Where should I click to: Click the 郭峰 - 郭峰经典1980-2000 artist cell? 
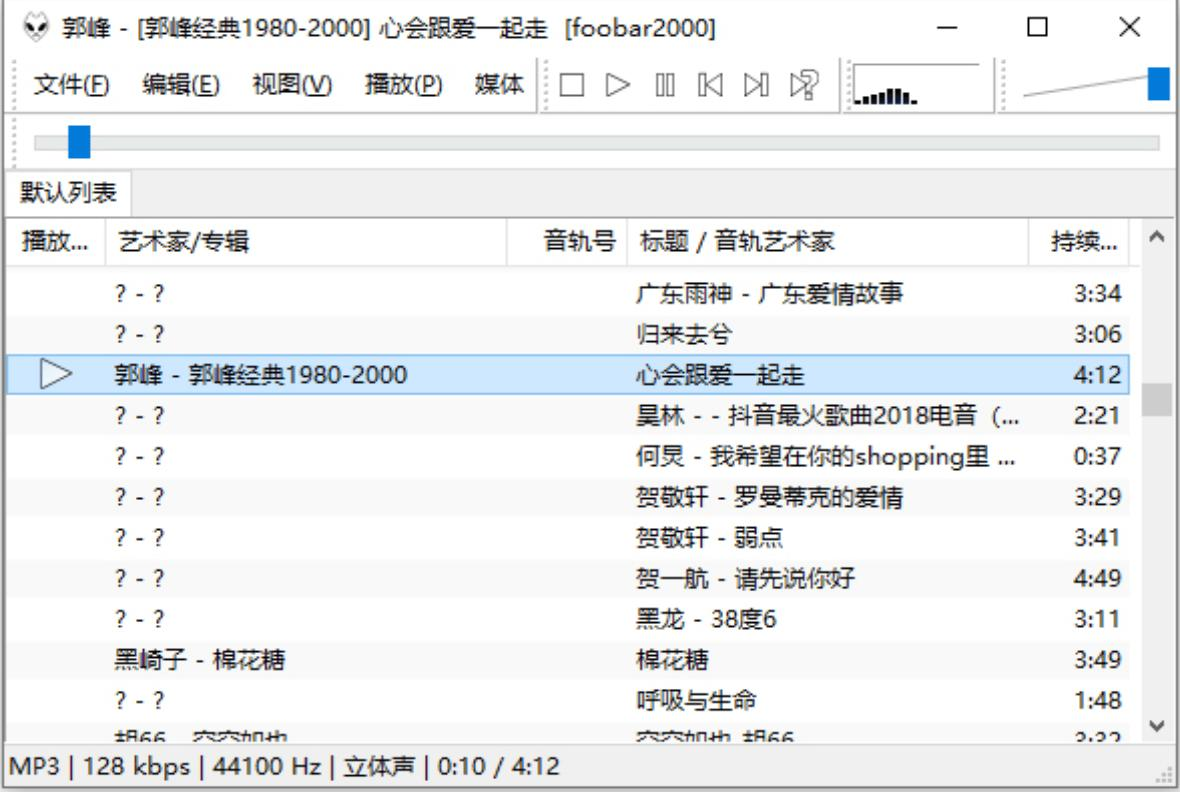pos(260,374)
